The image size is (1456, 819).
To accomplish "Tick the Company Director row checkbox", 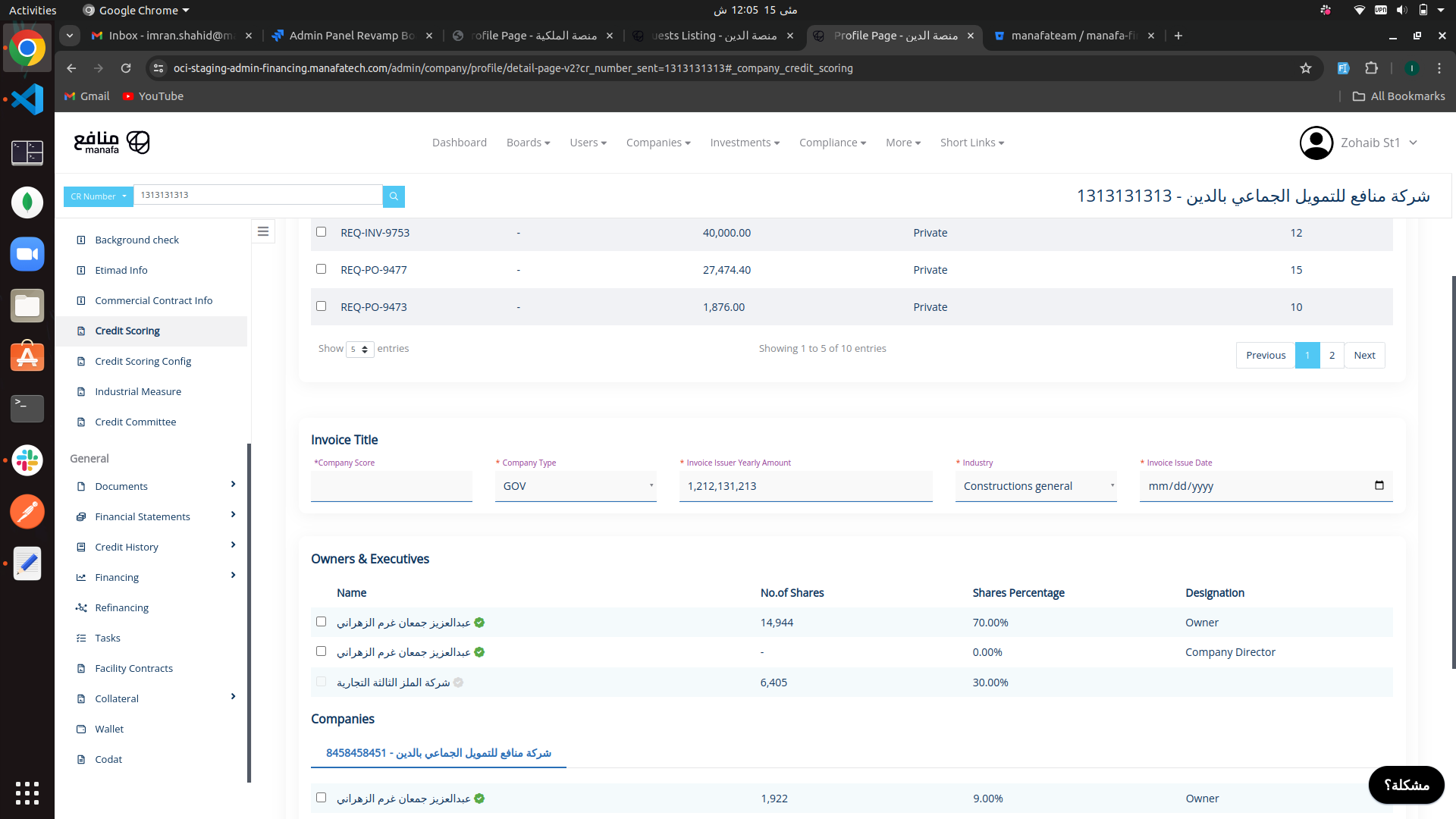I will 321,651.
